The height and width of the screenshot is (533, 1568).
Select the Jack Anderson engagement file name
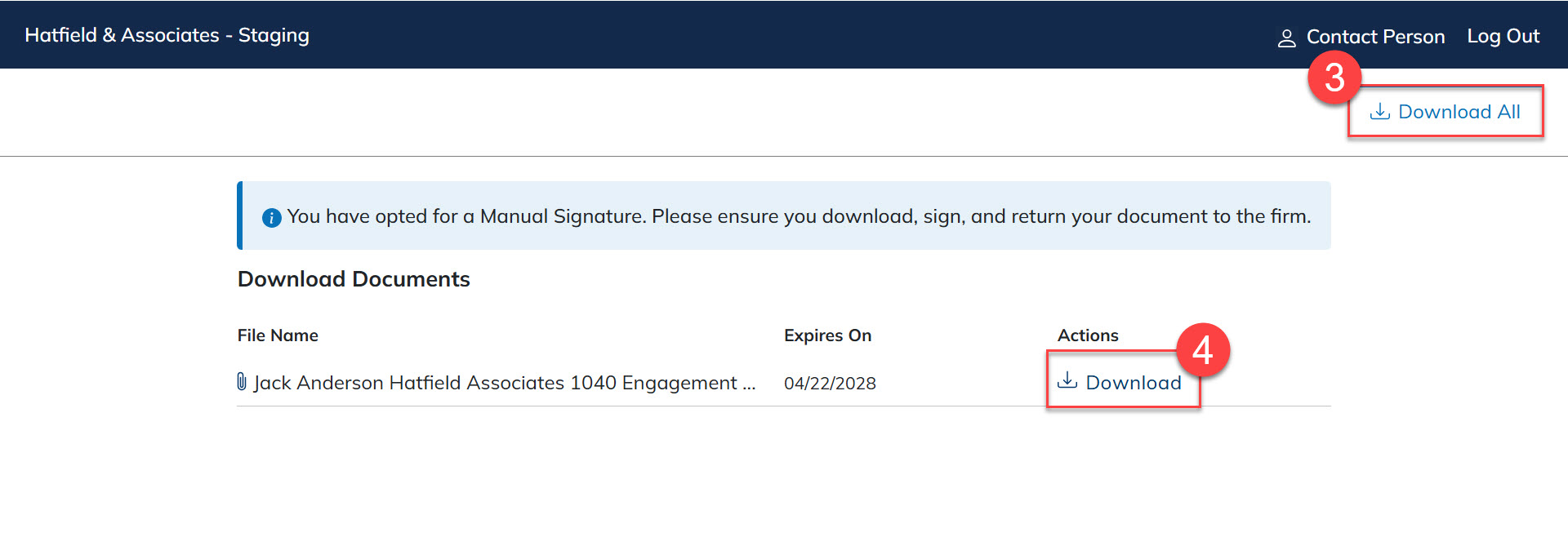pyautogui.click(x=495, y=383)
